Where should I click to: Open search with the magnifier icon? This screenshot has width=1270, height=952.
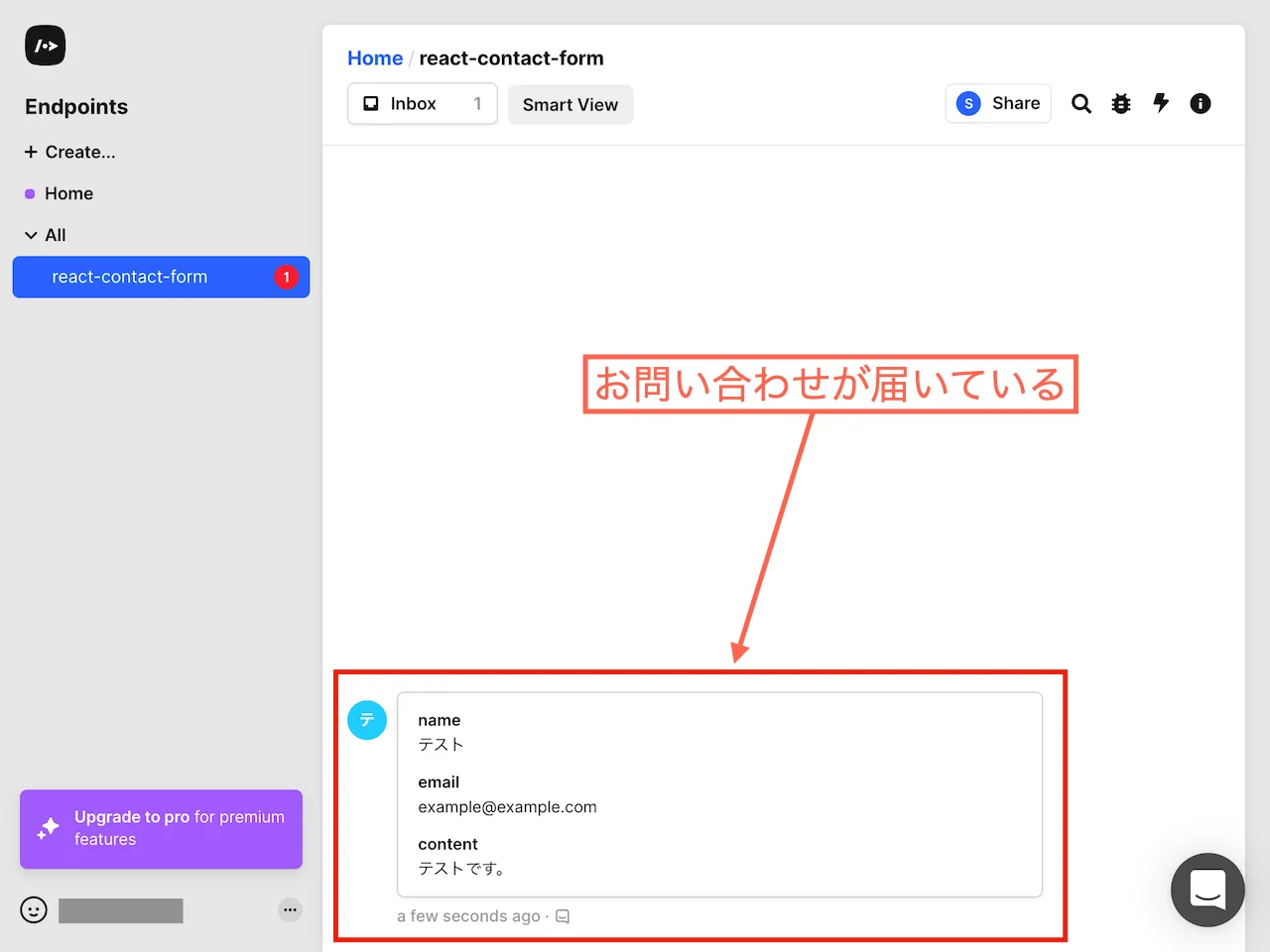(x=1080, y=103)
